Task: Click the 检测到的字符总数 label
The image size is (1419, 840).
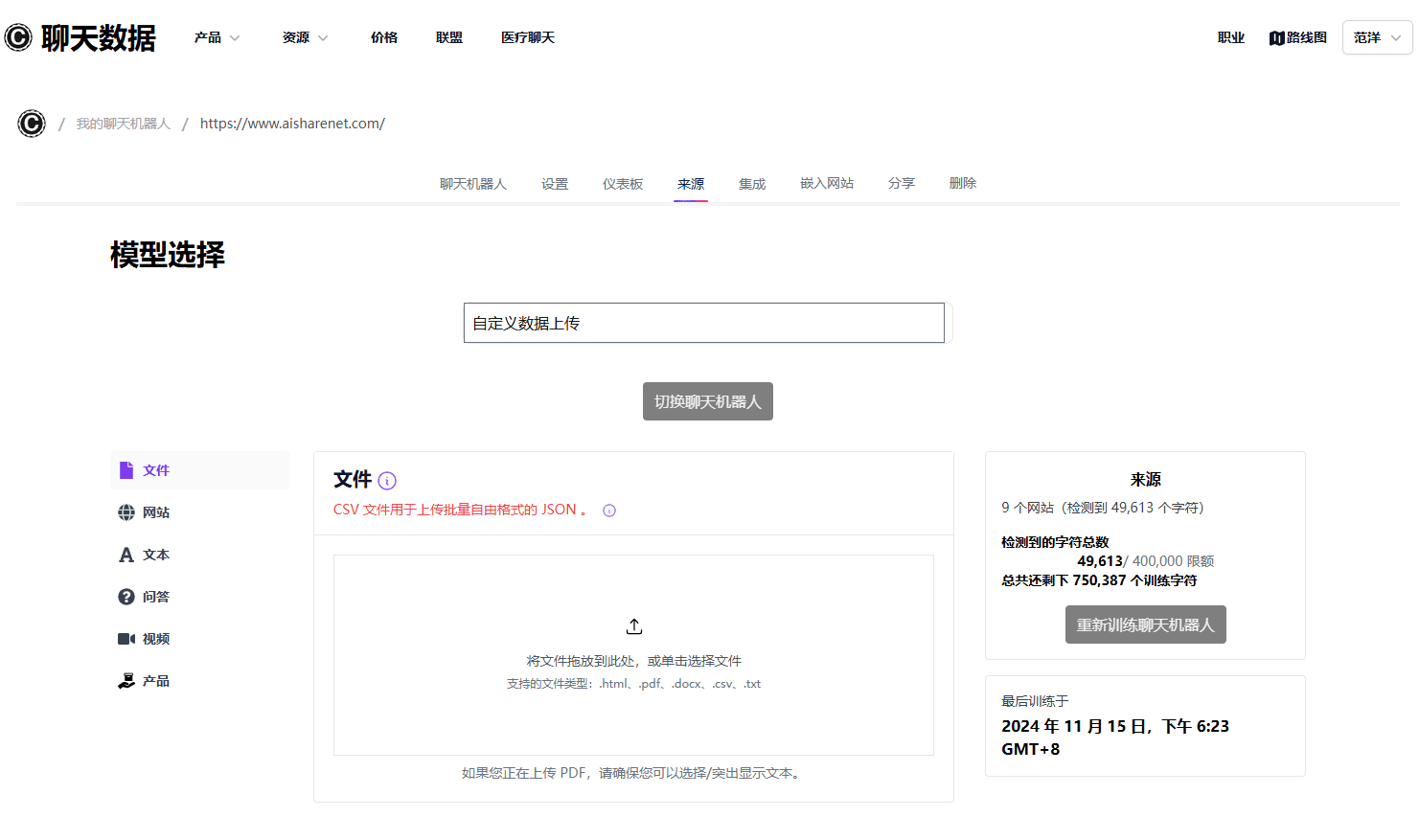Action: click(1055, 542)
